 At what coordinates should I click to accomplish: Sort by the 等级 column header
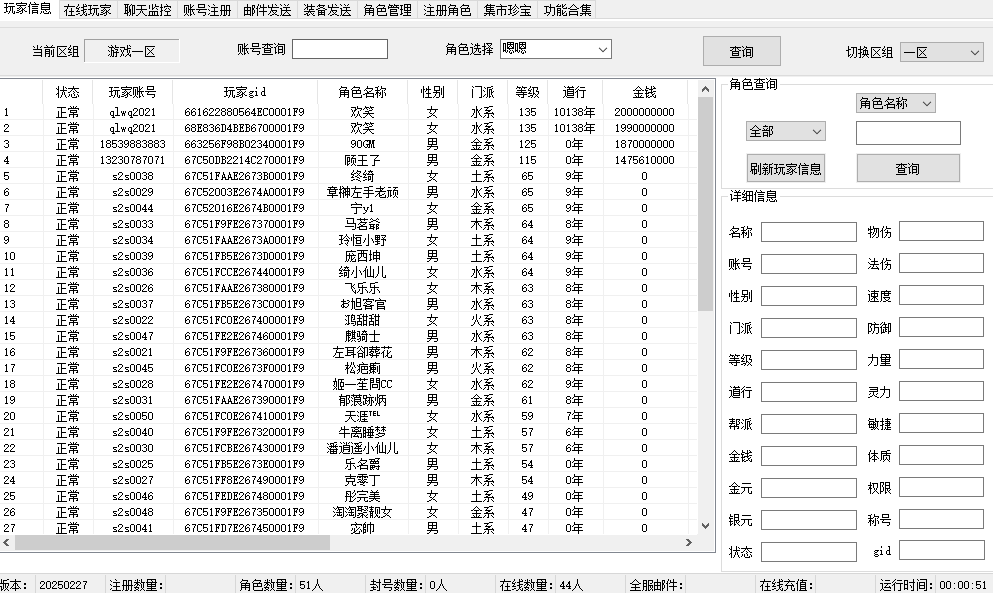527,92
